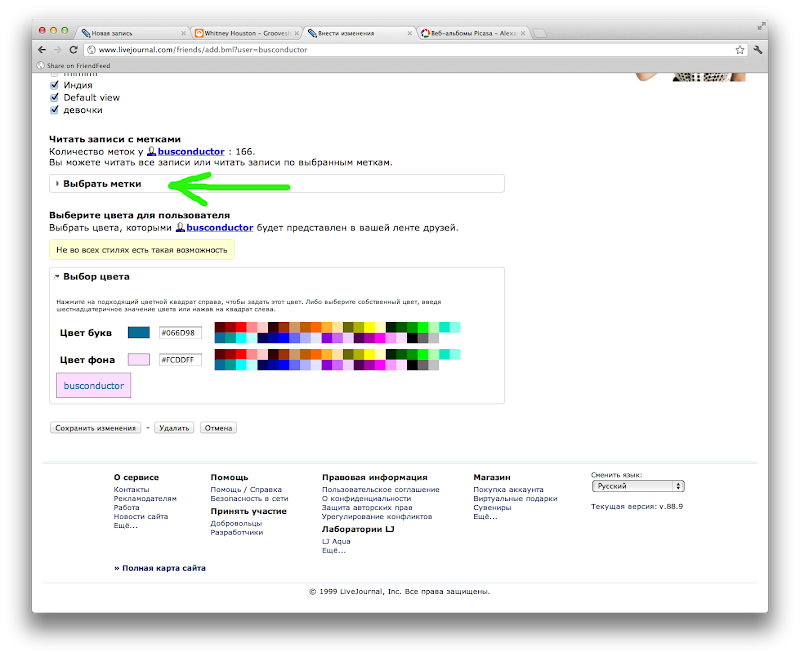Open Покупка аккаунта link
The width and height of the screenshot is (800, 657).
click(x=508, y=489)
